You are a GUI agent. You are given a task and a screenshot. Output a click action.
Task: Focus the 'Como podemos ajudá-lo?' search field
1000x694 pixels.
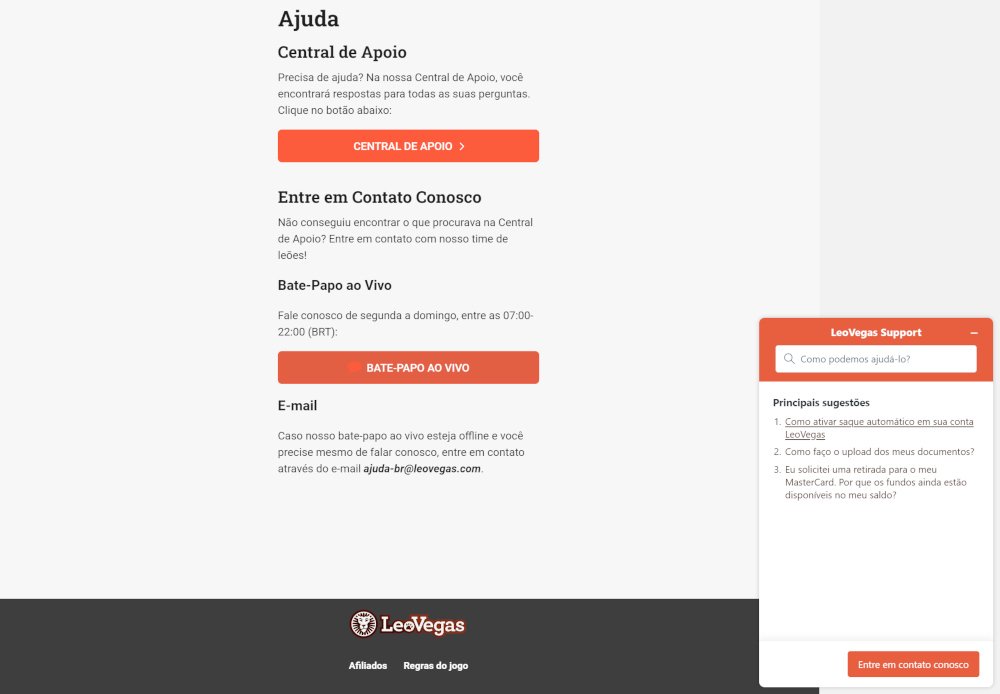[x=883, y=358]
